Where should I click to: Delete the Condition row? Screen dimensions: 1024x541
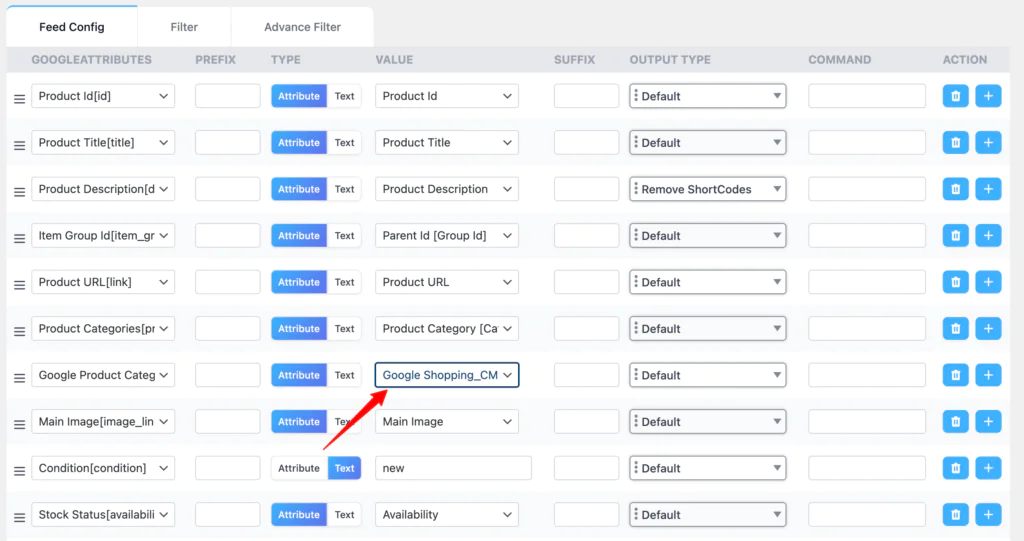click(x=955, y=468)
